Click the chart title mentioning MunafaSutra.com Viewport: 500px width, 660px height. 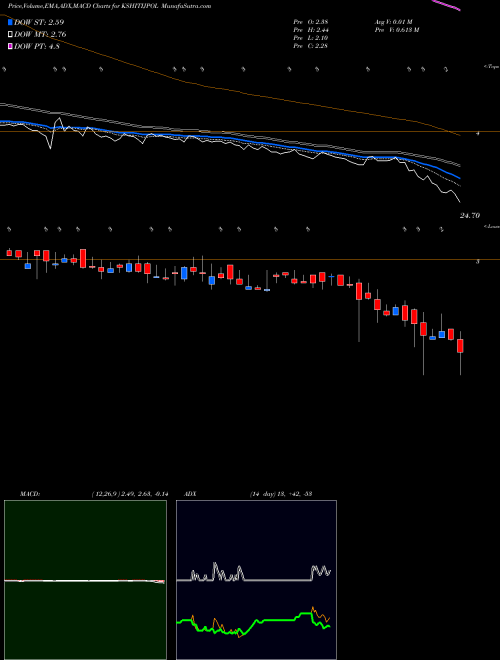coord(109,6)
